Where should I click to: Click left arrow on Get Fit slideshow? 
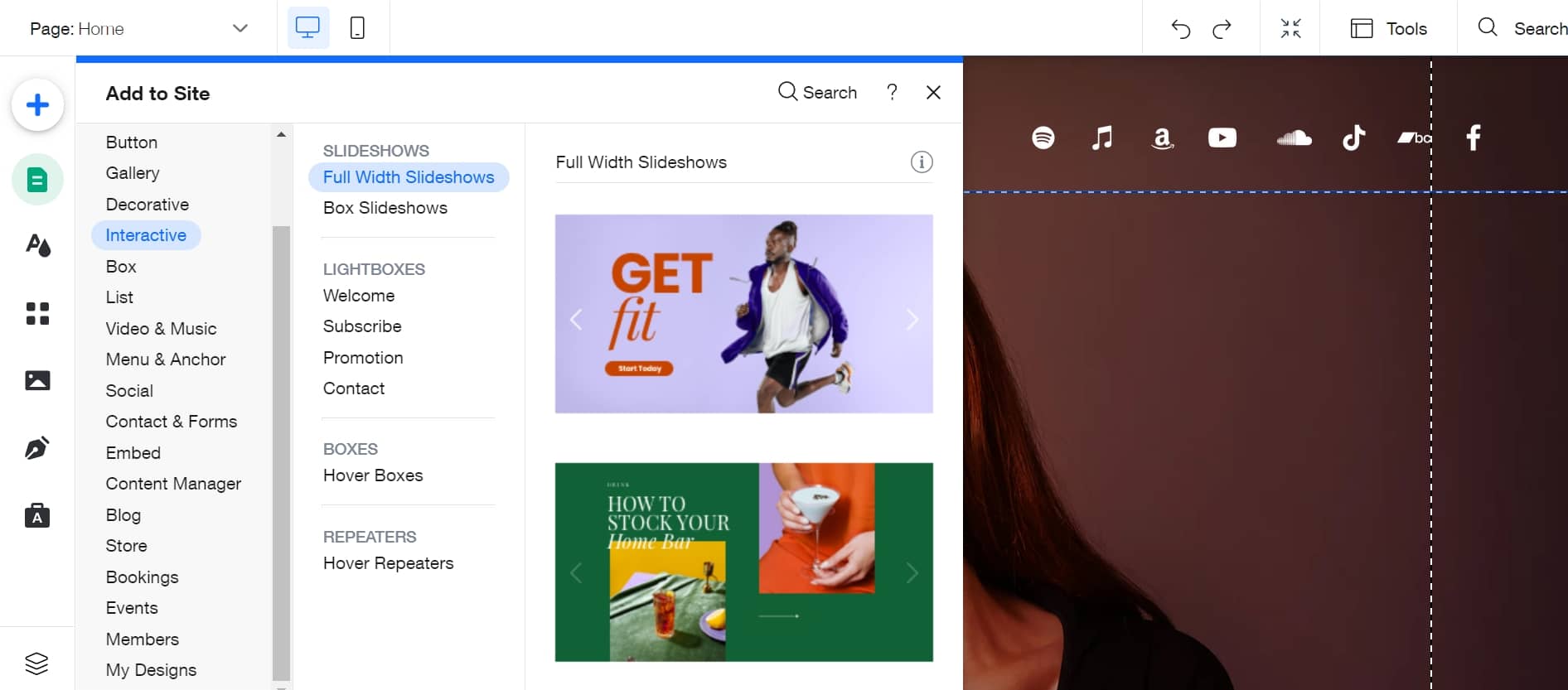tap(576, 319)
